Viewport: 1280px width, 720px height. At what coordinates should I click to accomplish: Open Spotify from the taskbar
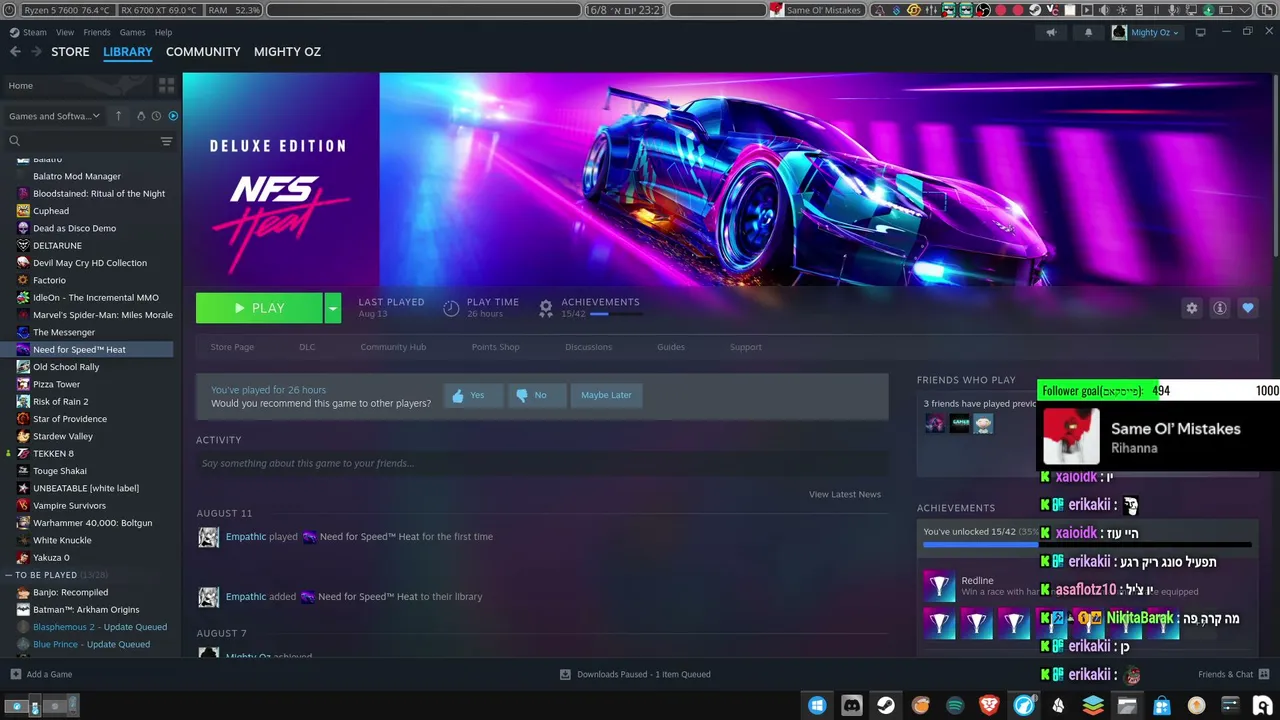click(955, 706)
